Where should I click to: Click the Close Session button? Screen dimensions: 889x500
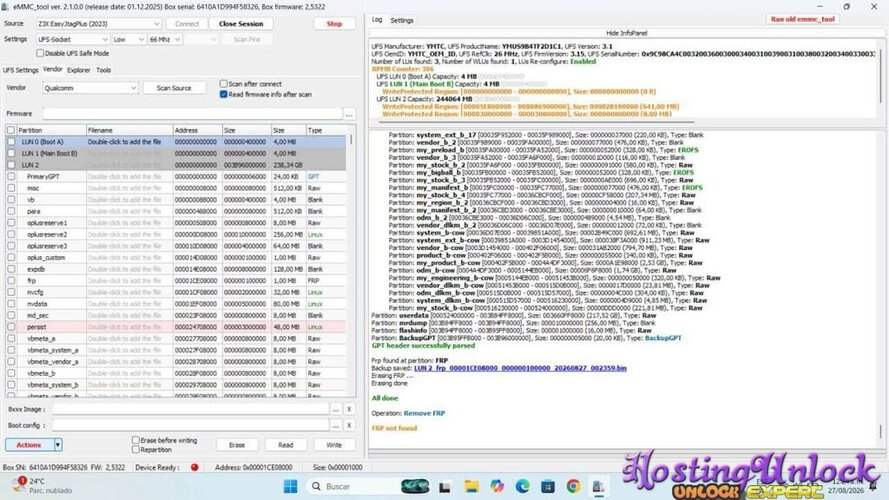point(241,24)
